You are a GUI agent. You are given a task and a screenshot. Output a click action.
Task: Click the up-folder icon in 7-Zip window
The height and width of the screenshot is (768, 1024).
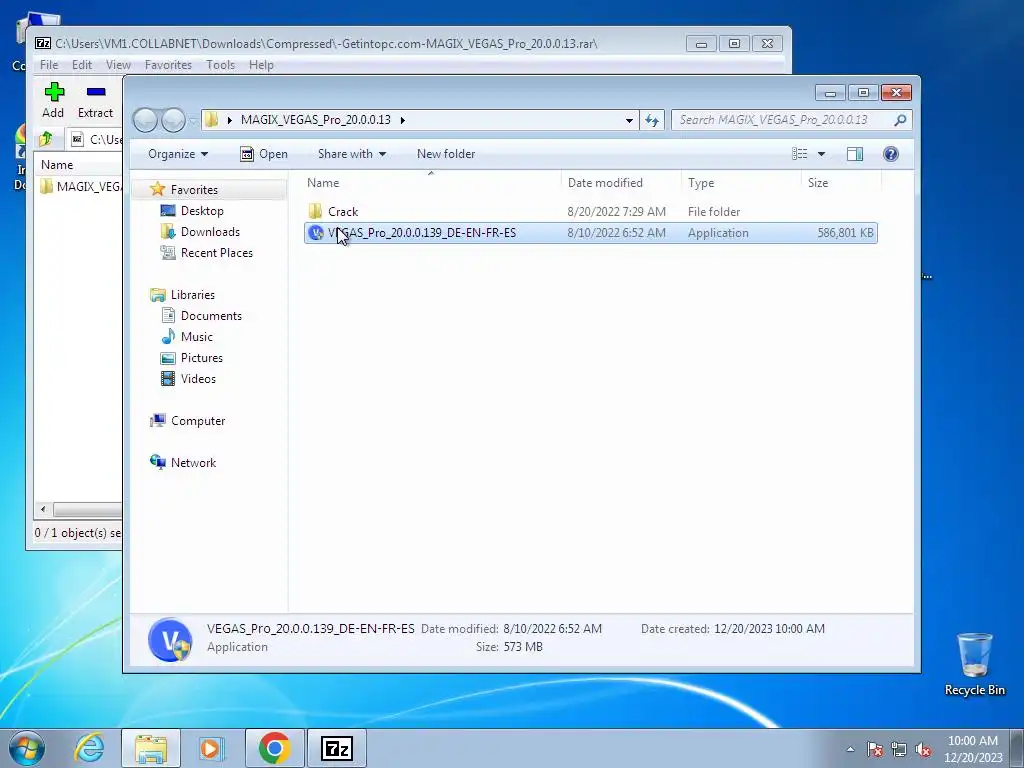point(46,139)
